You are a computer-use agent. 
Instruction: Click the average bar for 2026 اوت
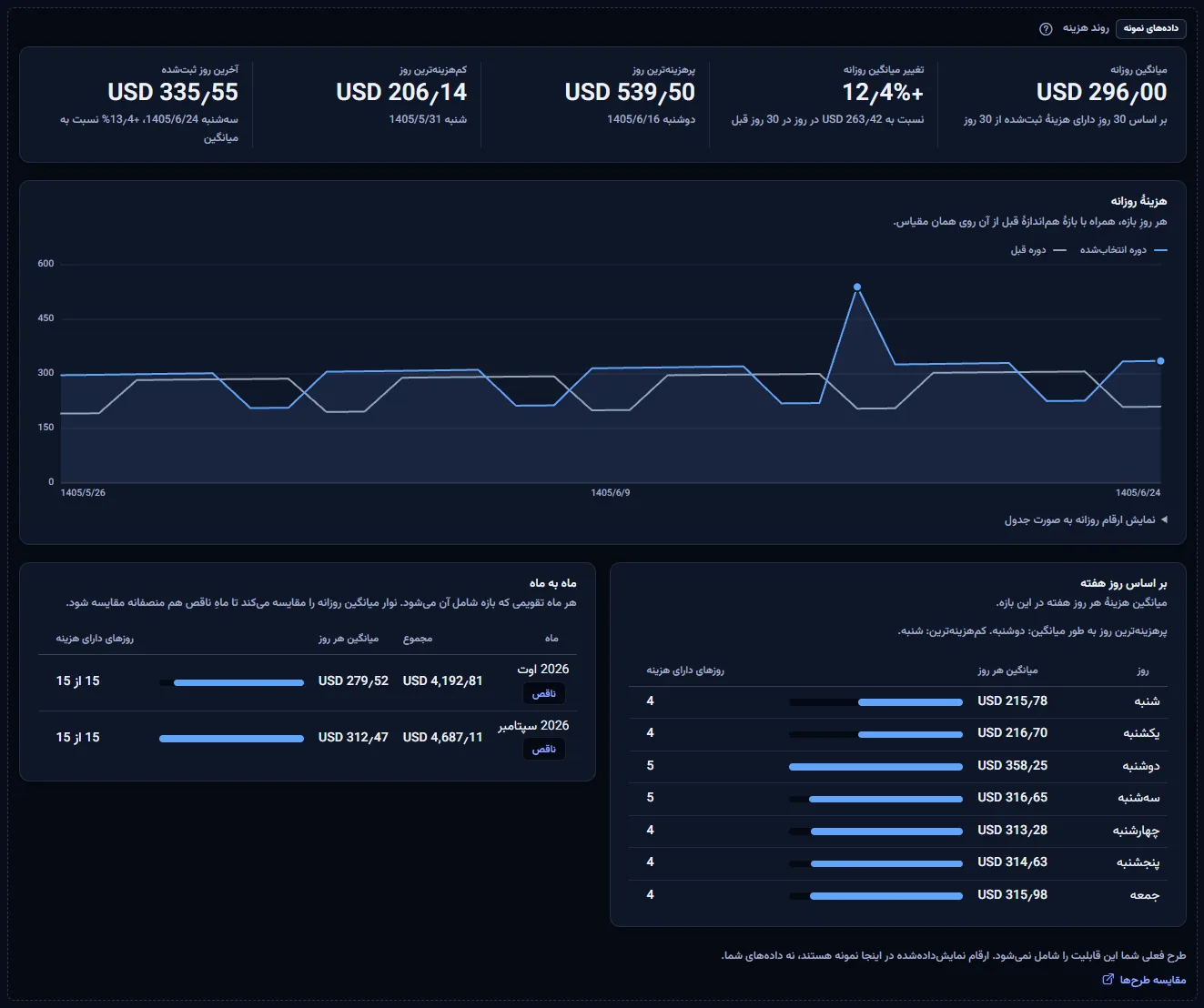pyautogui.click(x=231, y=682)
